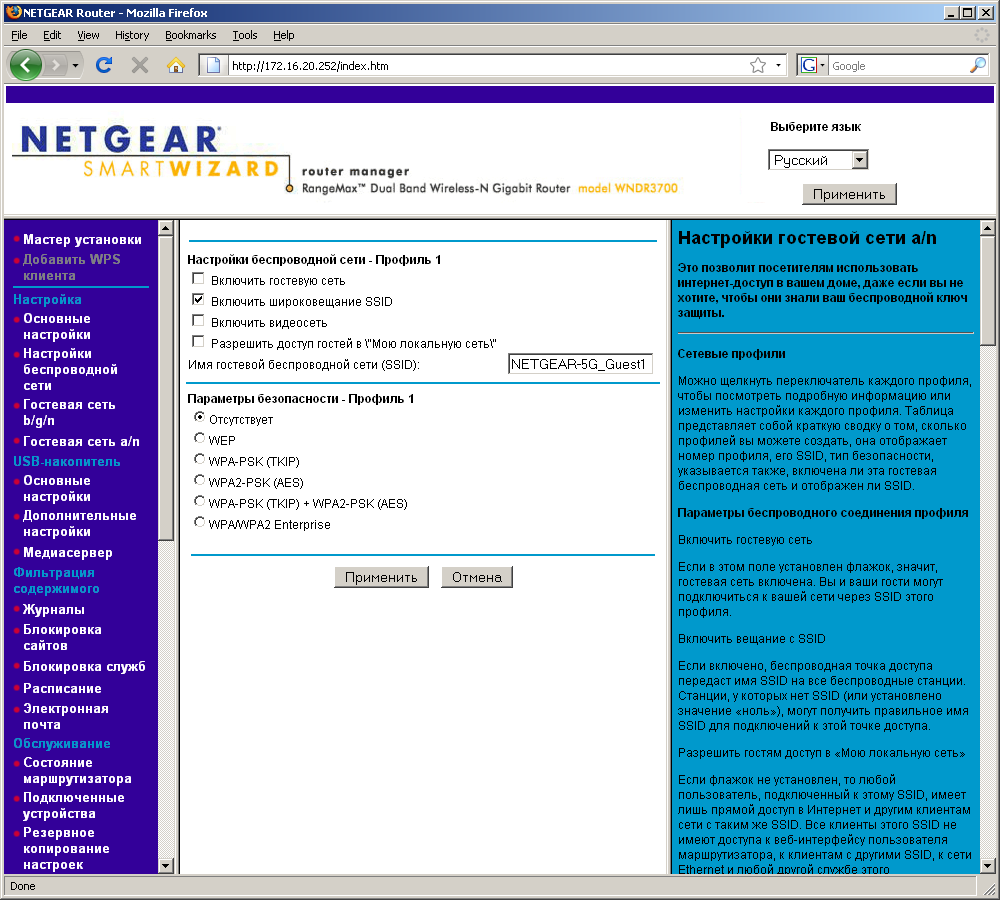Click the sidebar menu scrollbar thumb
Screen dimensions: 1000x900
[x=165, y=388]
